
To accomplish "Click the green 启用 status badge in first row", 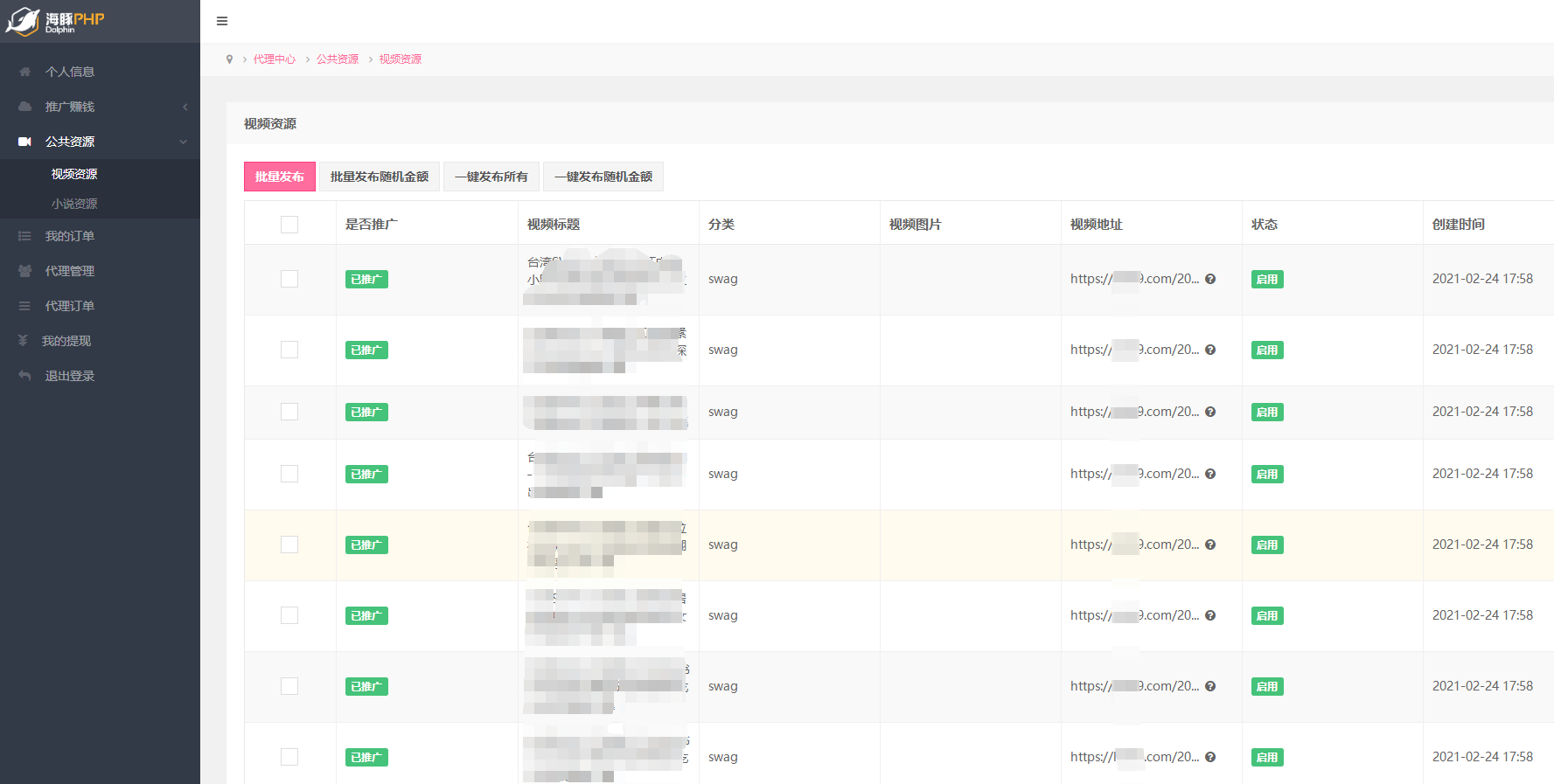I will tap(1267, 280).
